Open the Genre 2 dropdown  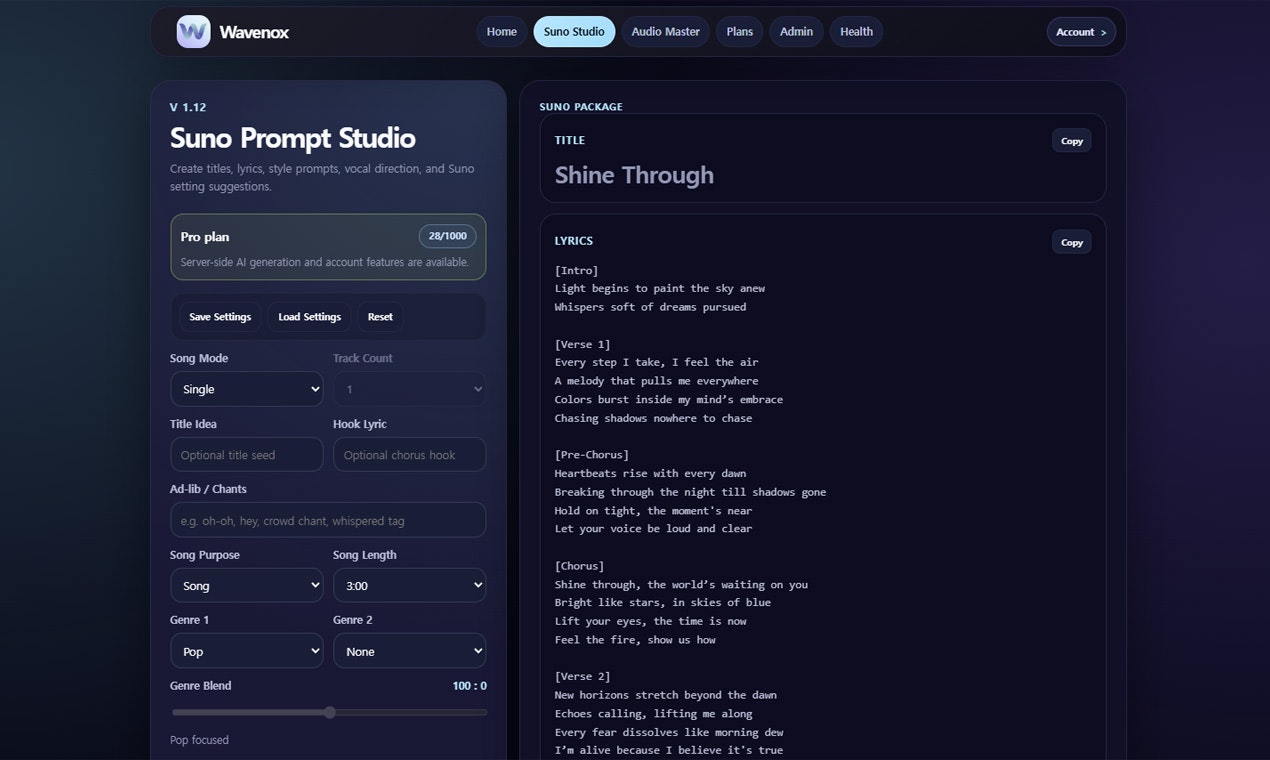click(x=410, y=651)
